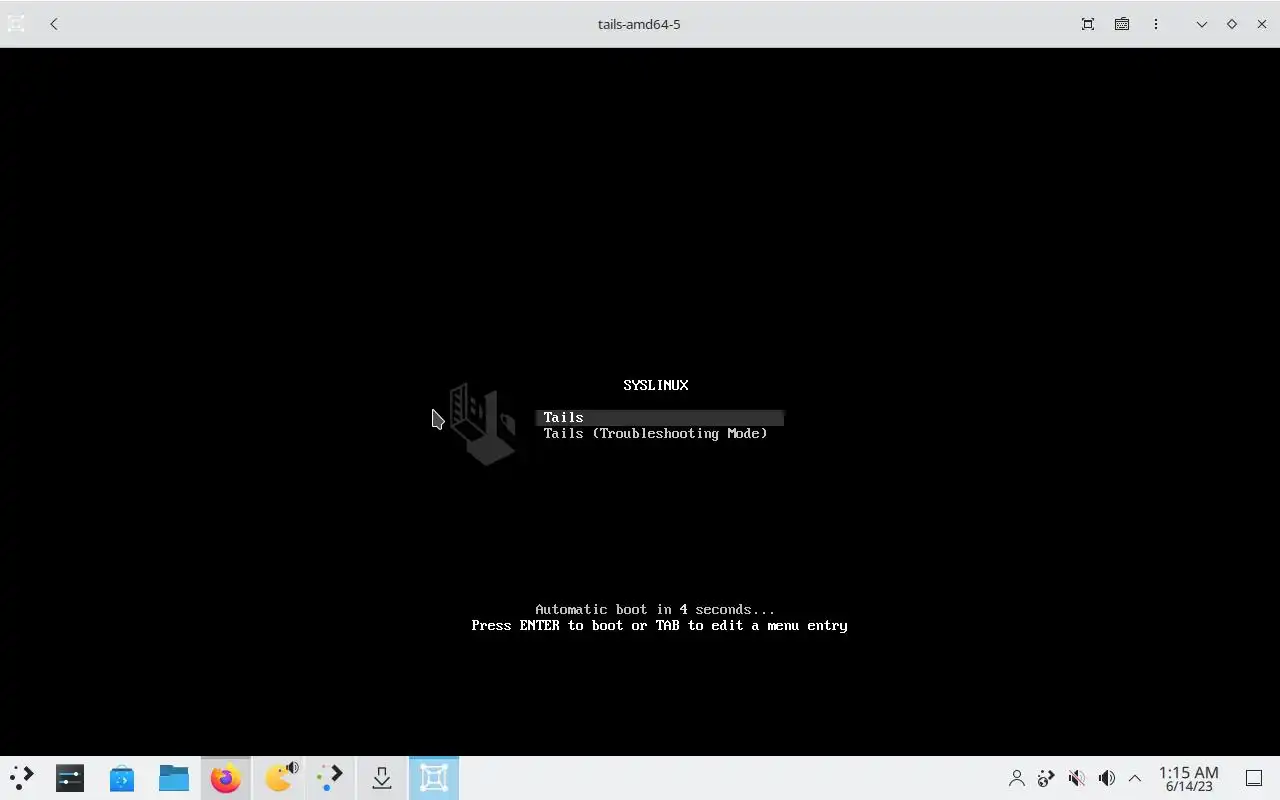The height and width of the screenshot is (800, 1280).
Task: Click the muted microphone tray icon
Action: click(x=1076, y=778)
